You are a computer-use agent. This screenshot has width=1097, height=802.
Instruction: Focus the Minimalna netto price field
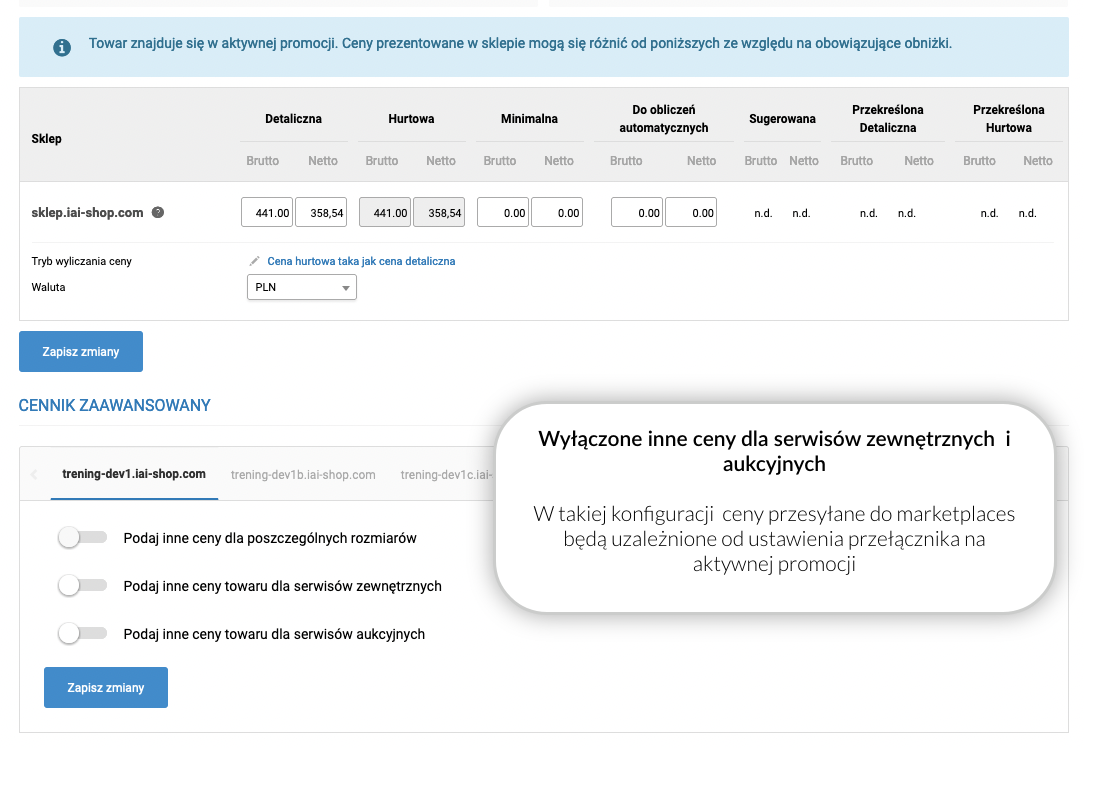click(557, 213)
